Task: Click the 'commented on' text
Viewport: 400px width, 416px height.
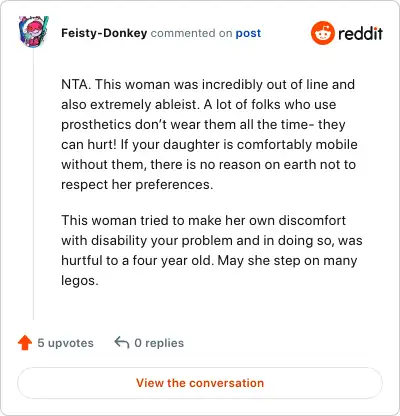Action: [x=191, y=33]
